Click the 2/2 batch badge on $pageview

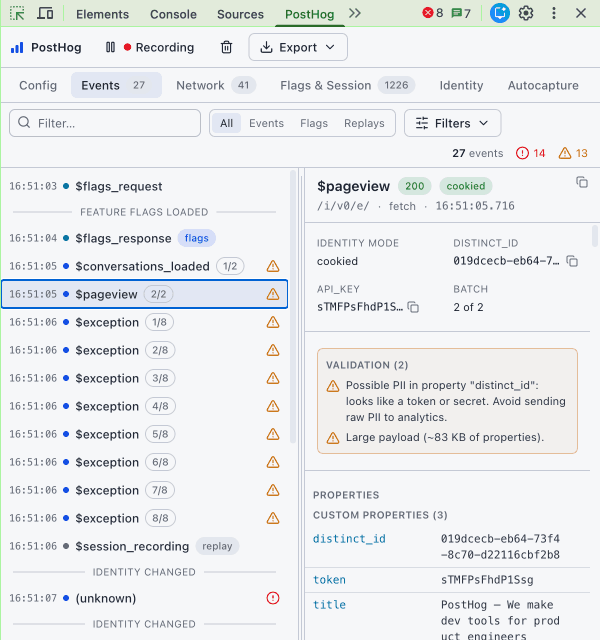[158, 294]
